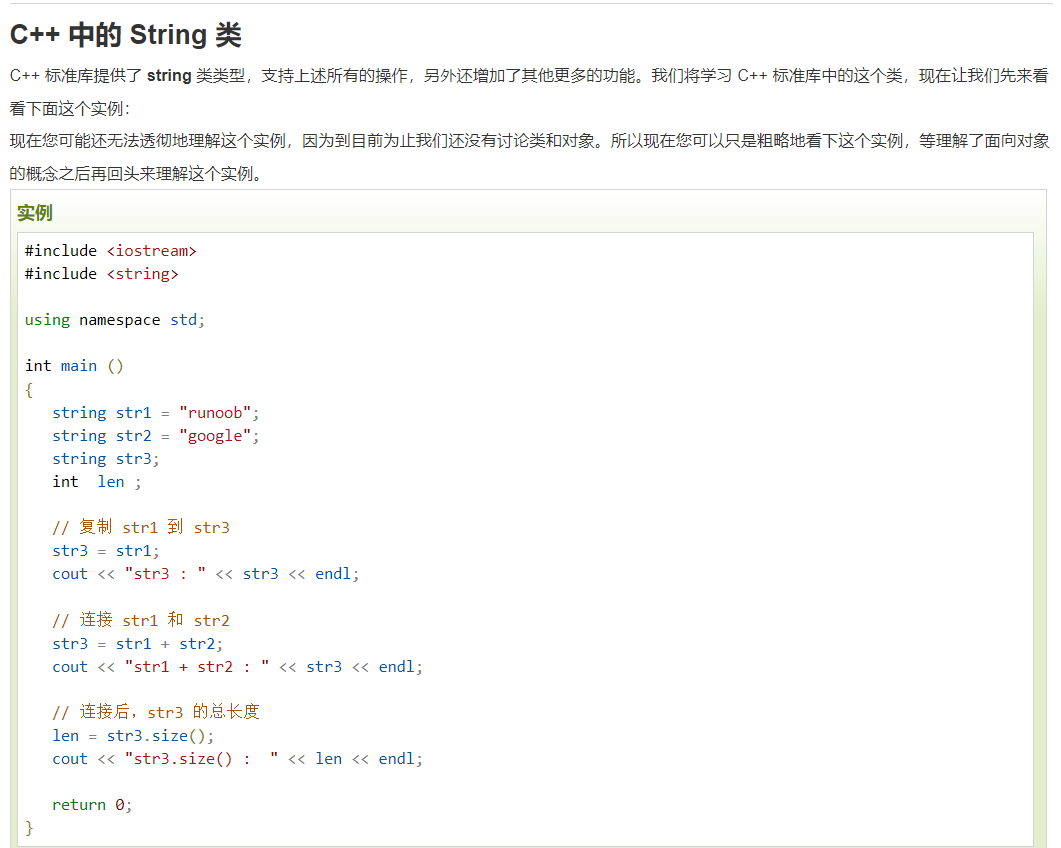Screen dimensions: 1061x848
Task: Click the closing brace ending main
Action: (30, 828)
